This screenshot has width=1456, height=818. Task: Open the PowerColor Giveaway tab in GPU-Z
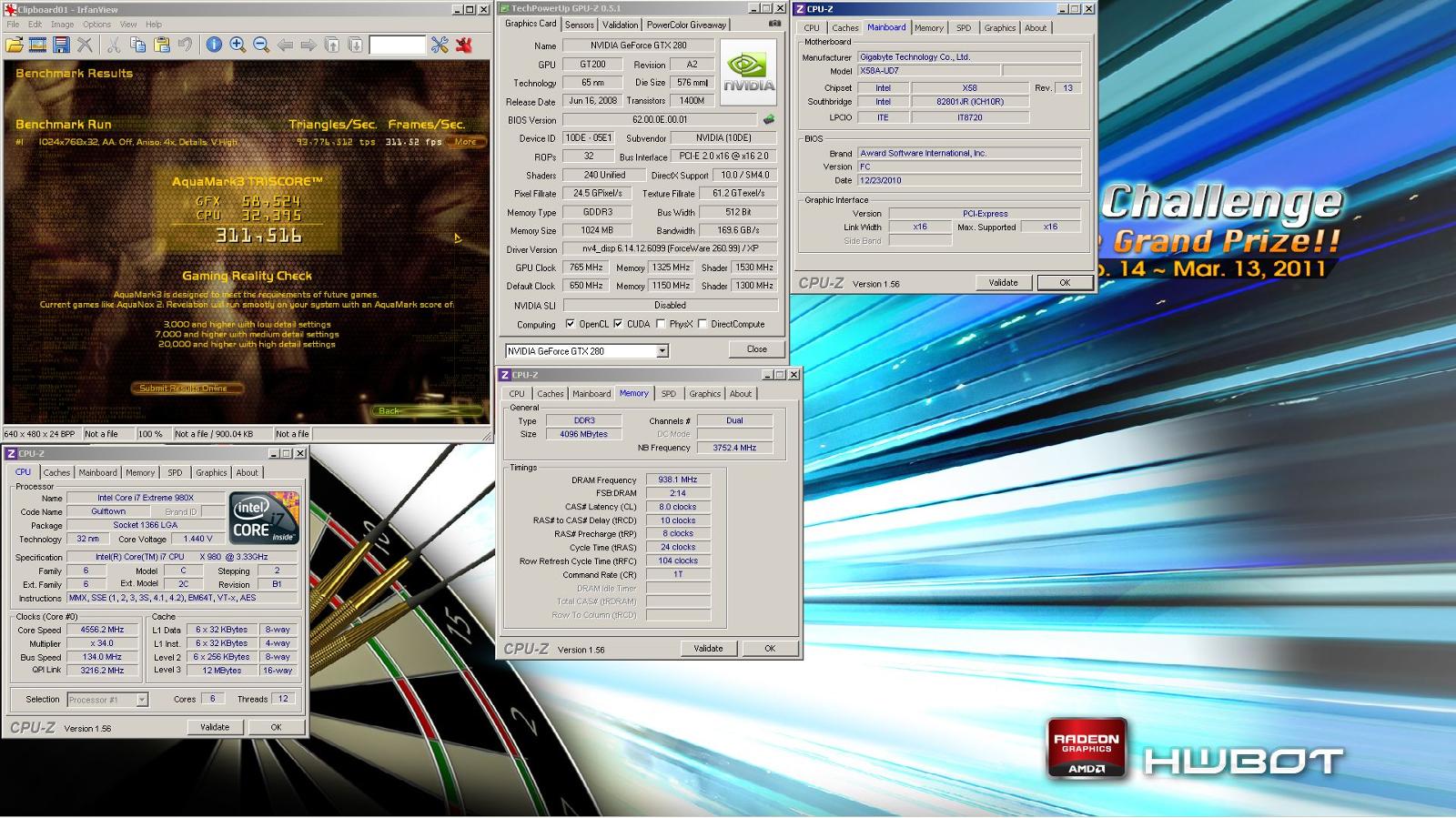coord(687,25)
